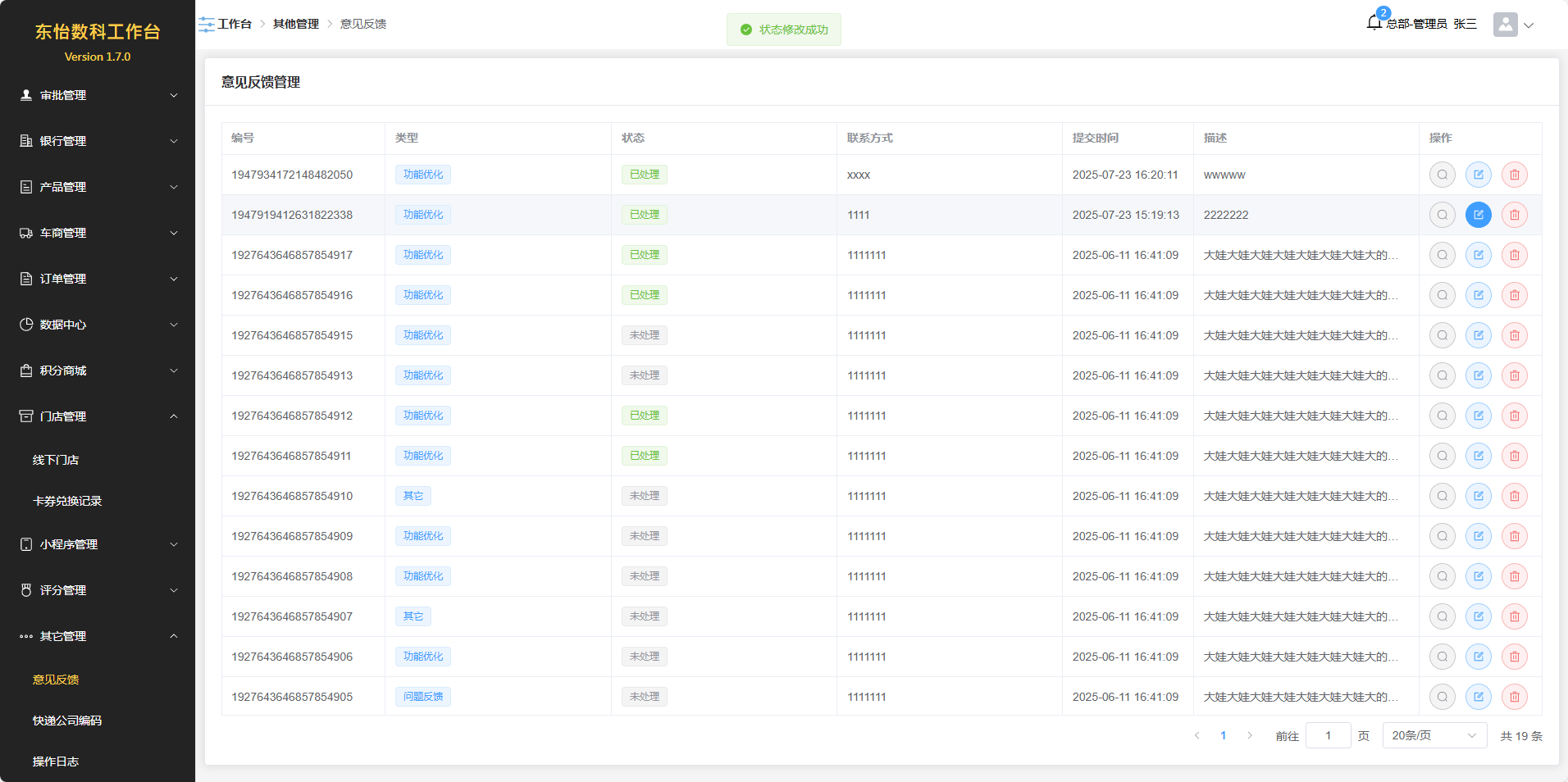Delete feedback row ending in 854905
The width and height of the screenshot is (1568, 782).
[1514, 697]
